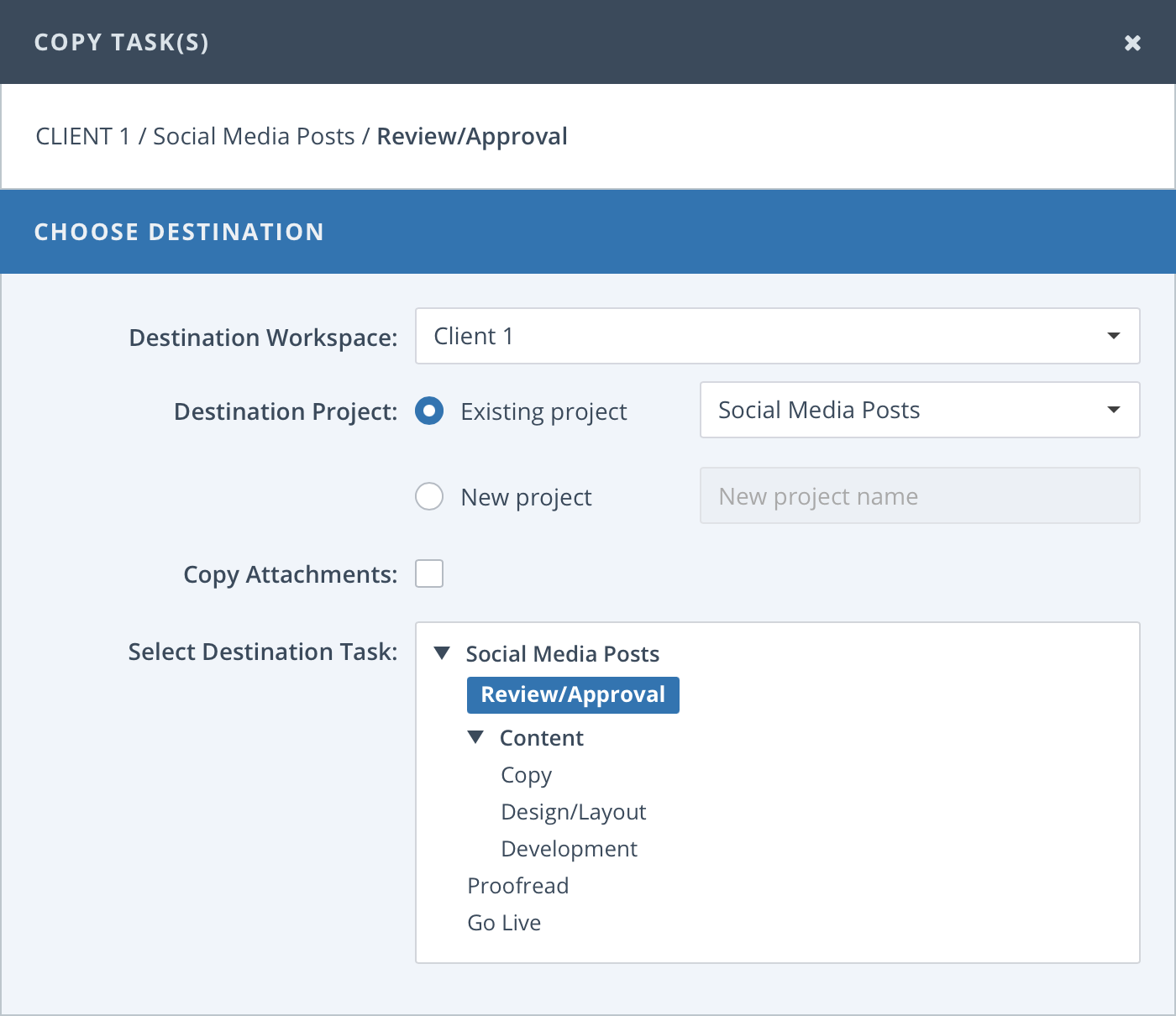This screenshot has width=1176, height=1016.
Task: Select Review/Approval as destination task
Action: coord(573,694)
